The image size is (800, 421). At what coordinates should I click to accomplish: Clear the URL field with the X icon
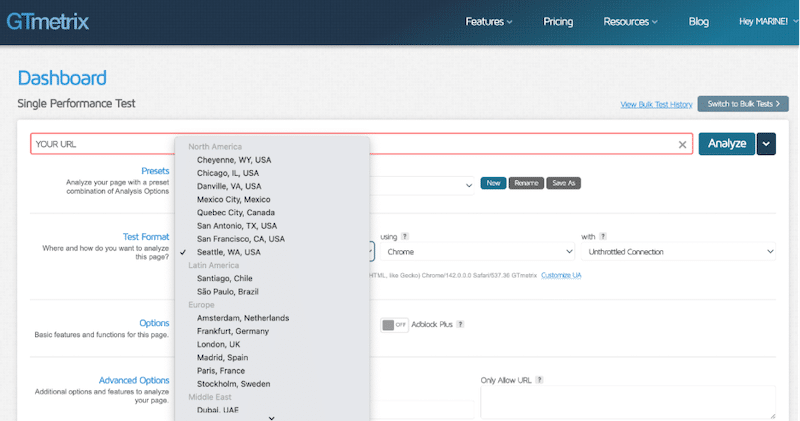(682, 144)
